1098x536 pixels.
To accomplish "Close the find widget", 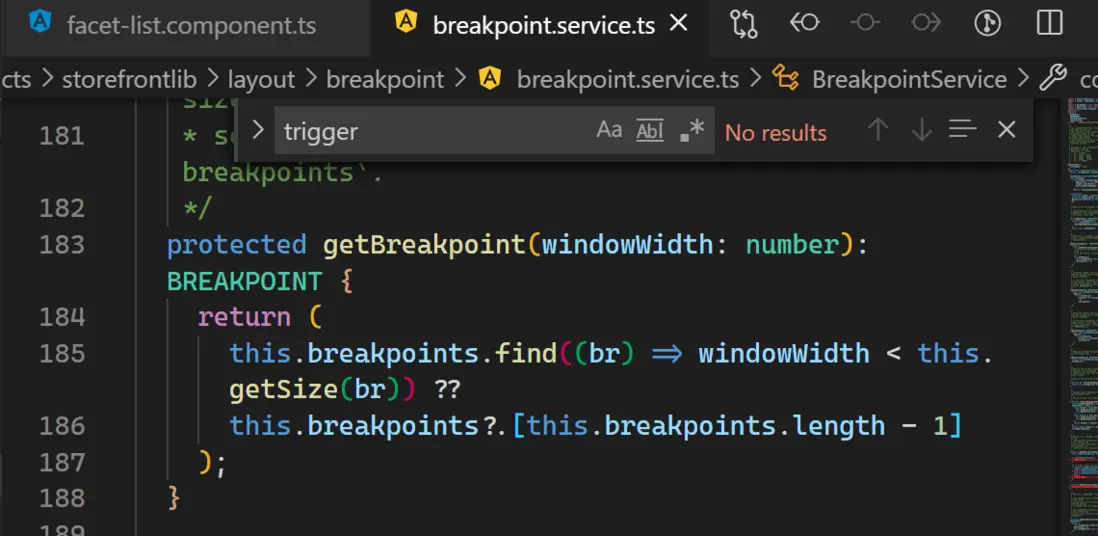I will (1007, 130).
